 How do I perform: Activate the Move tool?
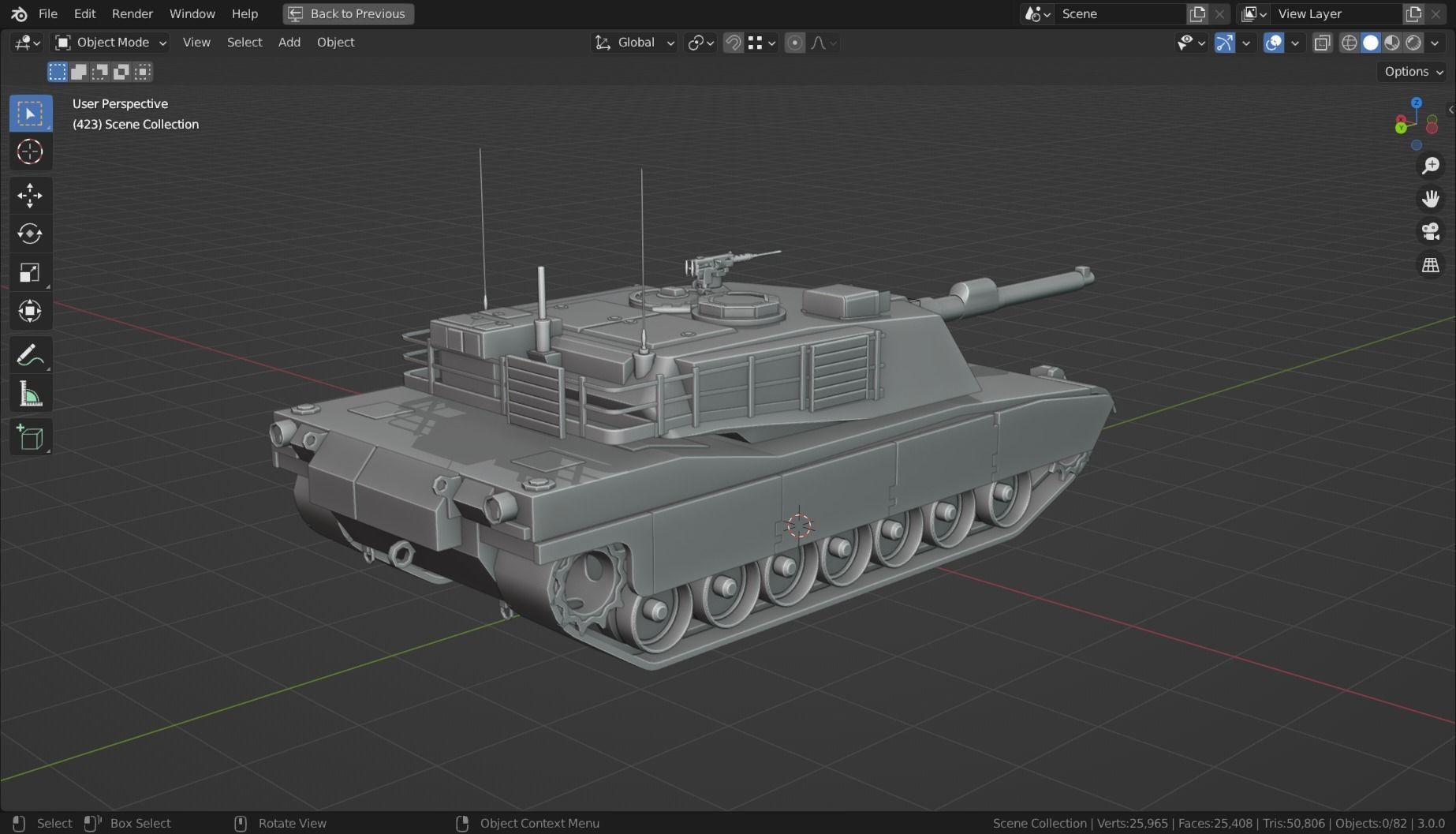[31, 196]
